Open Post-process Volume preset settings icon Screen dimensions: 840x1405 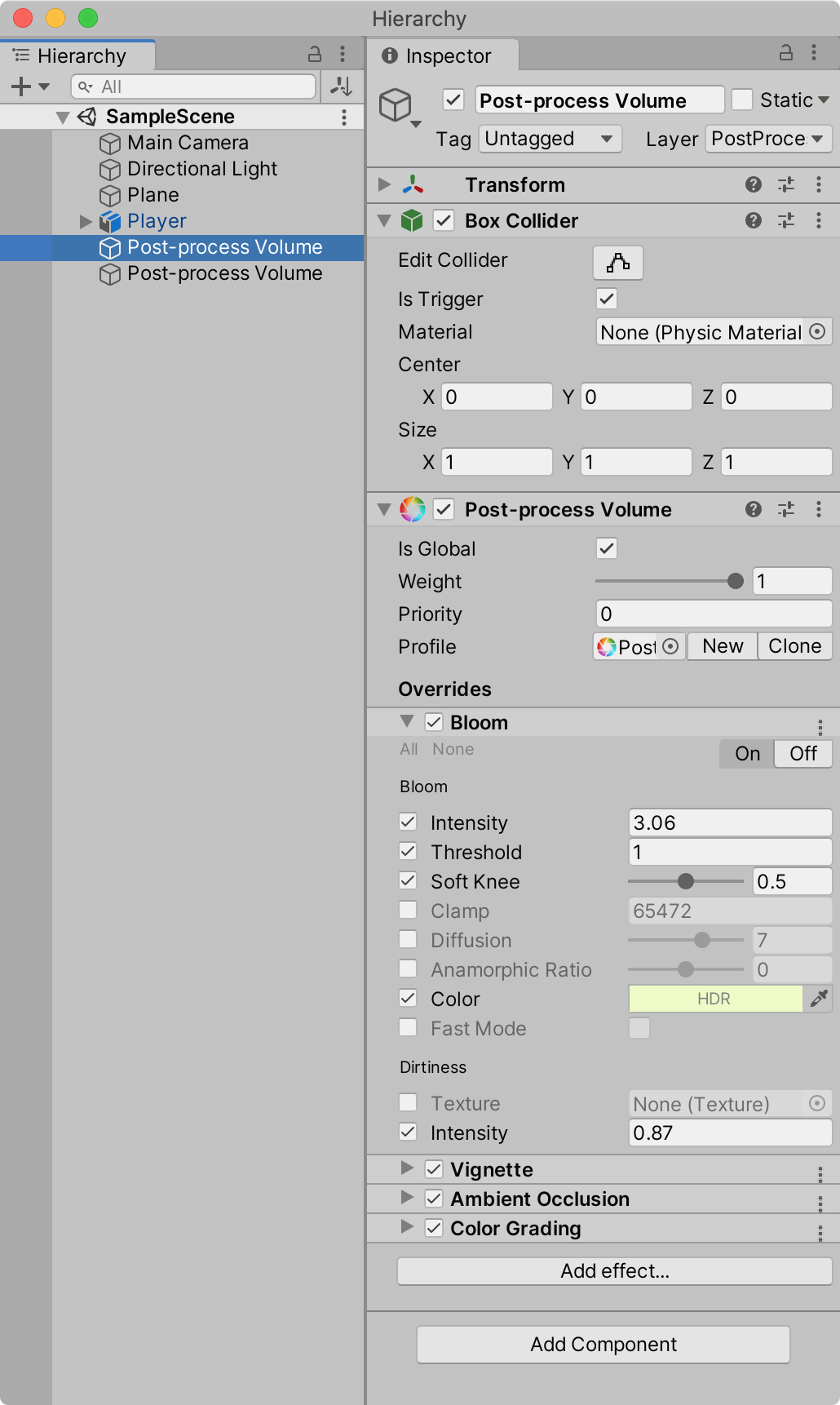786,509
